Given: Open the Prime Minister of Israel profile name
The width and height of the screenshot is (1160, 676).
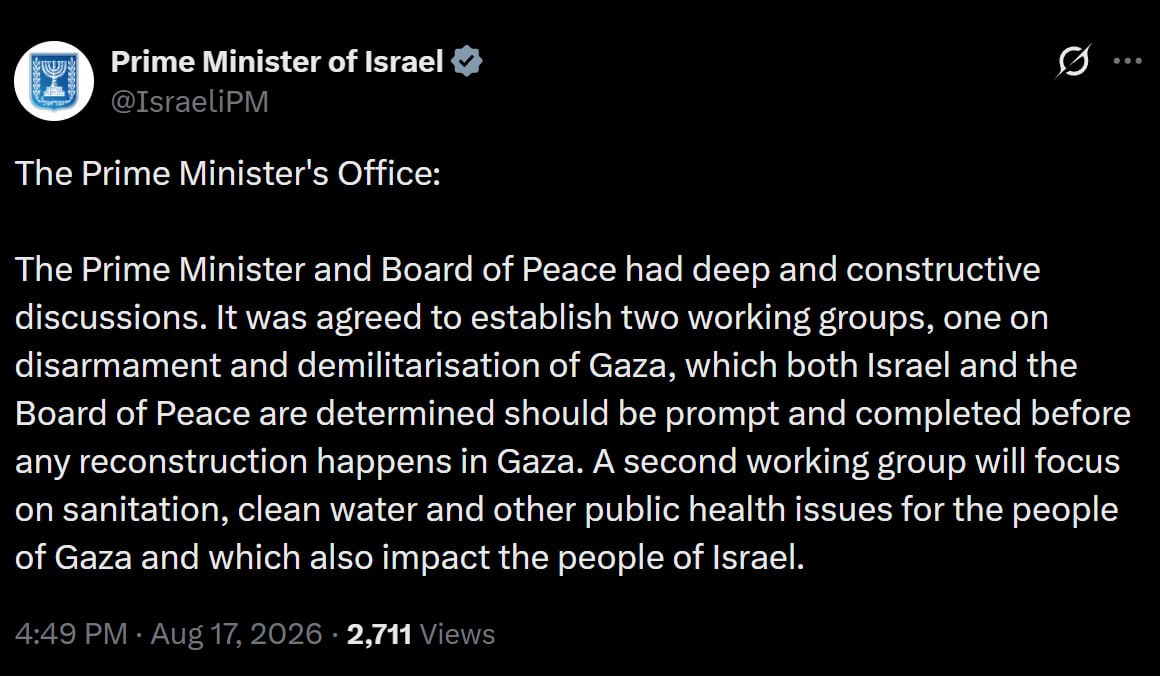Looking at the screenshot, I should click(277, 62).
